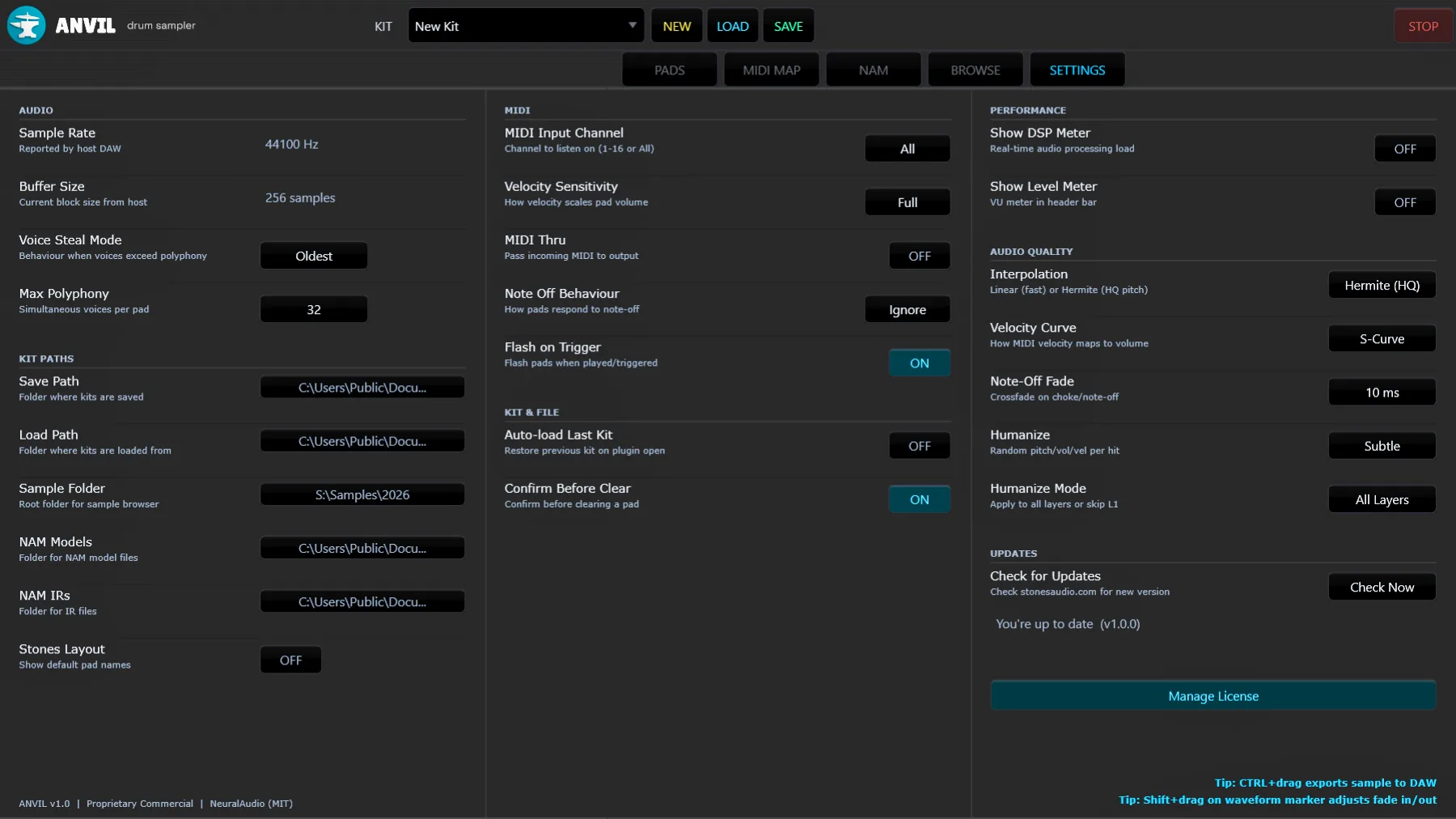The width and height of the screenshot is (1456, 819).
Task: Open the New Kit dropdown arrow
Action: tap(632, 25)
